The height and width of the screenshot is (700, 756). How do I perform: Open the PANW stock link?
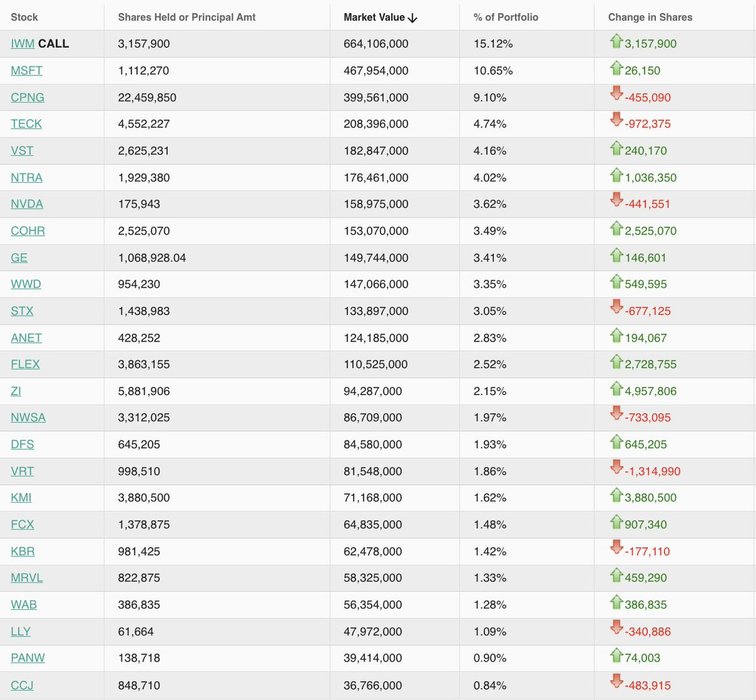[28, 658]
